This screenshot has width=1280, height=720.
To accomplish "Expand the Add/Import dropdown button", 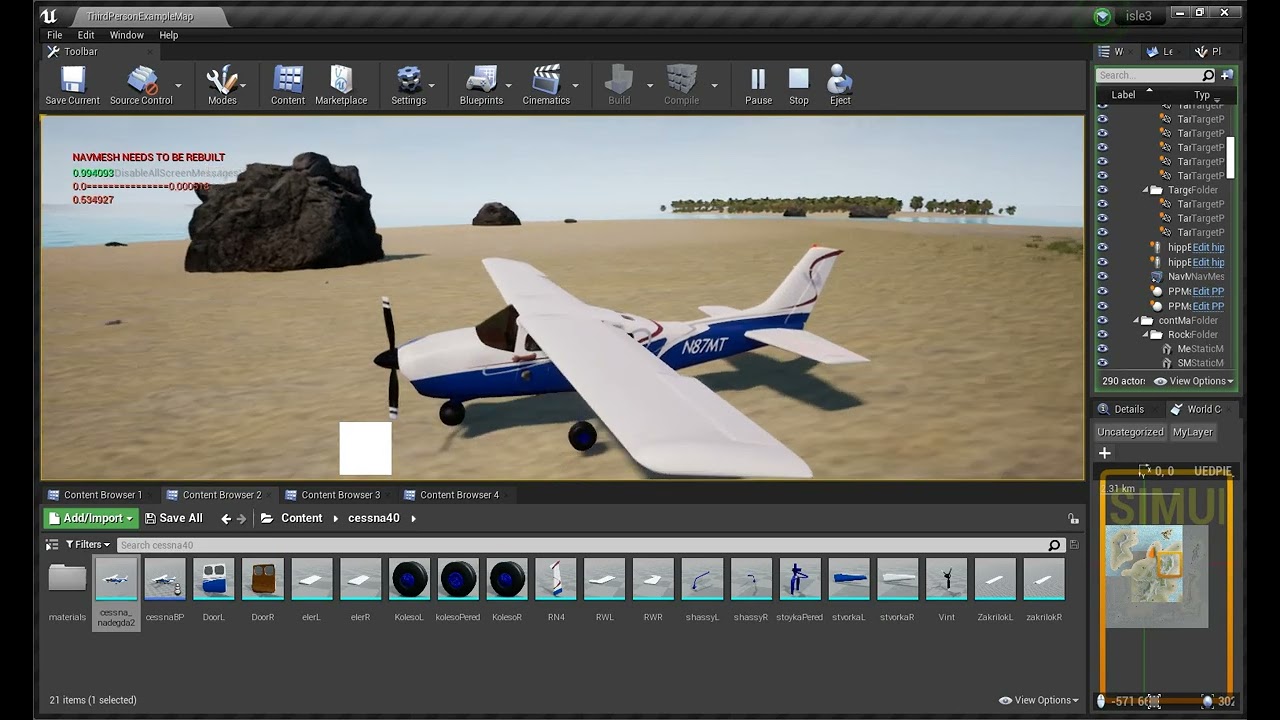I will tap(91, 518).
